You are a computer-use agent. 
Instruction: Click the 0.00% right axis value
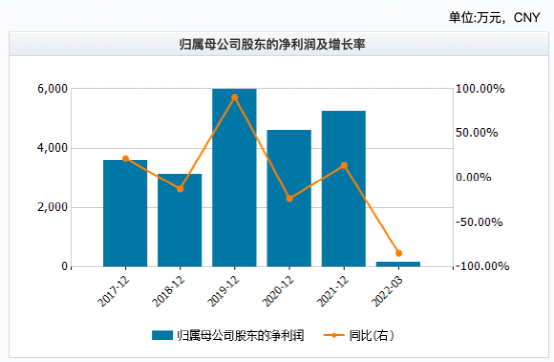pos(474,177)
